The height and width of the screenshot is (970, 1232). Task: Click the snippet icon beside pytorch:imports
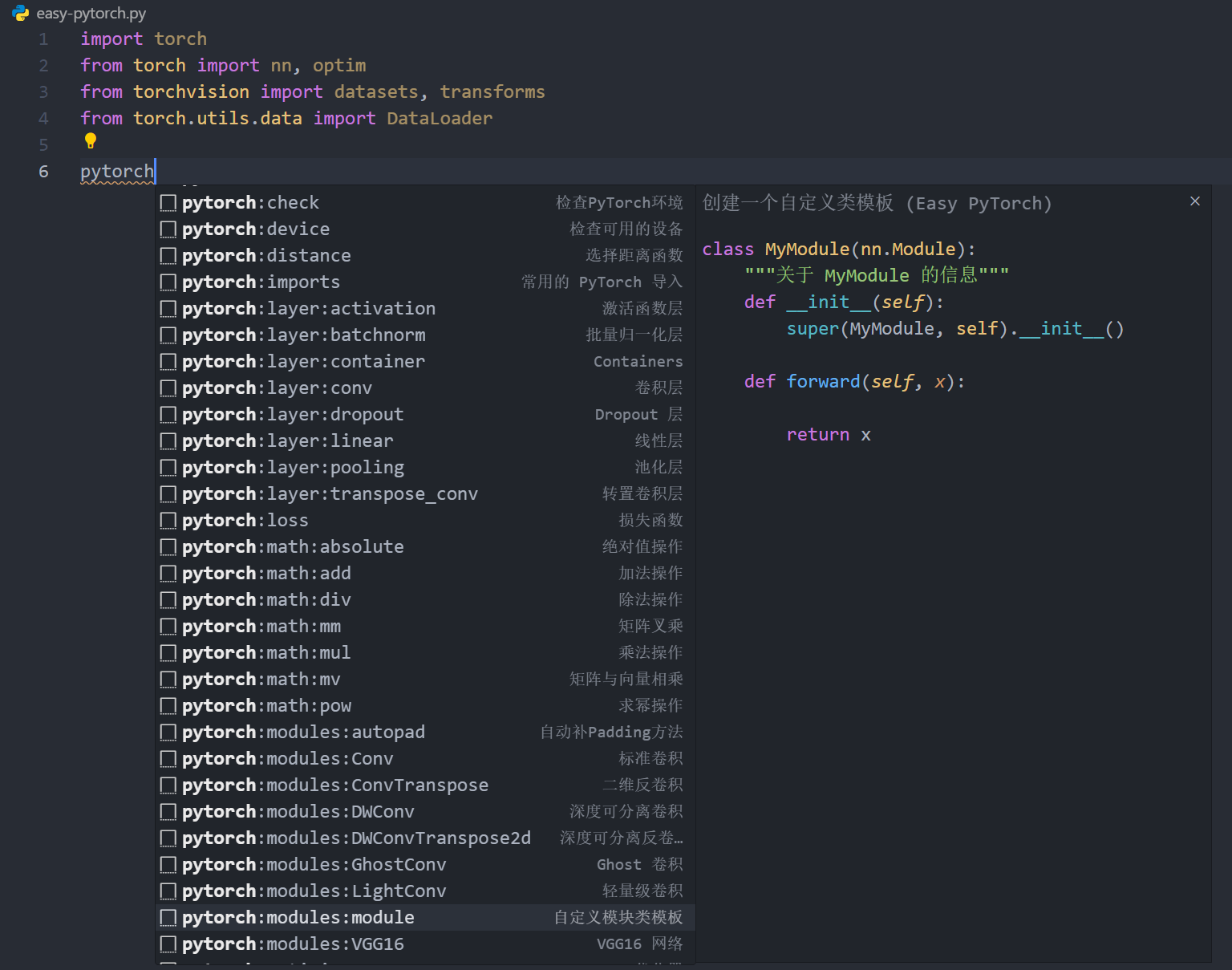point(168,282)
